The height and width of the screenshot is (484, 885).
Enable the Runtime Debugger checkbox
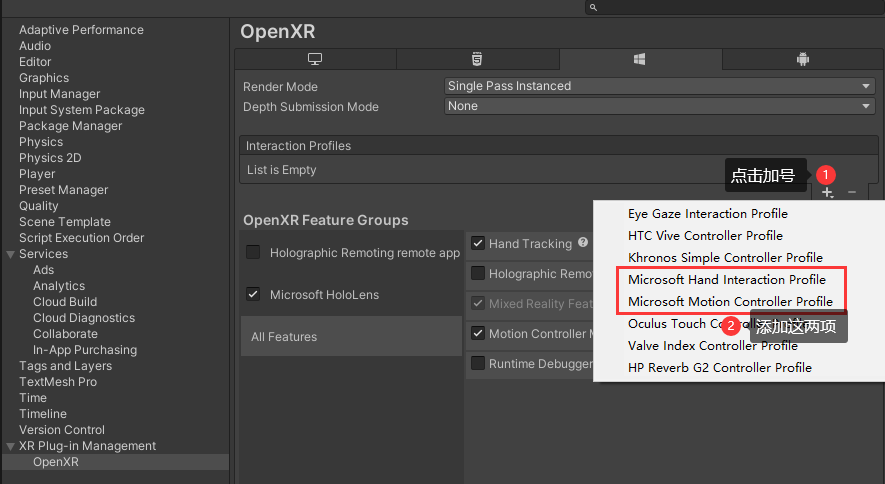(x=477, y=363)
